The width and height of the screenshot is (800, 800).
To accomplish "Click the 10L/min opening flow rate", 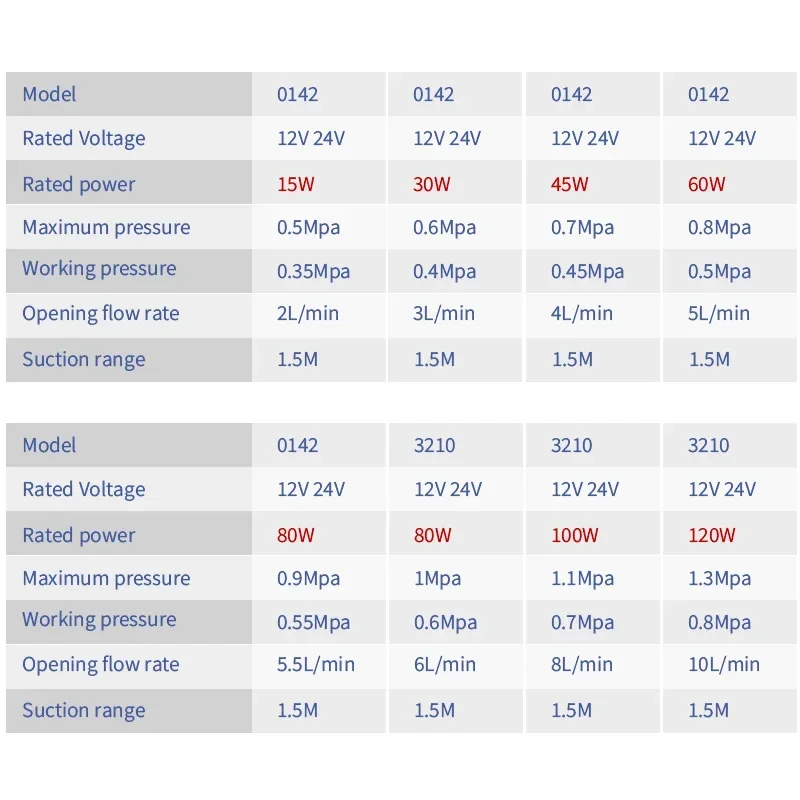I will [724, 664].
